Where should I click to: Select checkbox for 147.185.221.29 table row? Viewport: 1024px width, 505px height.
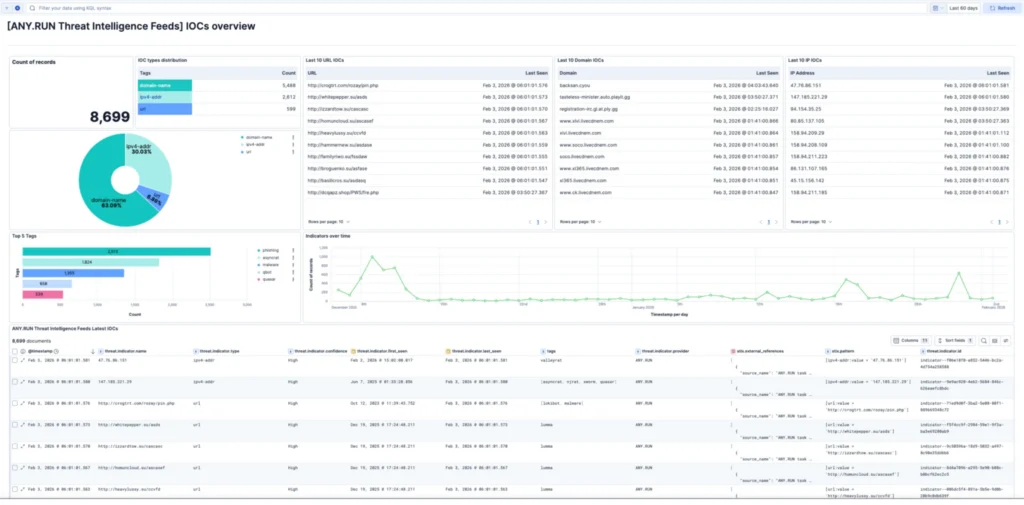pyautogui.click(x=14, y=382)
